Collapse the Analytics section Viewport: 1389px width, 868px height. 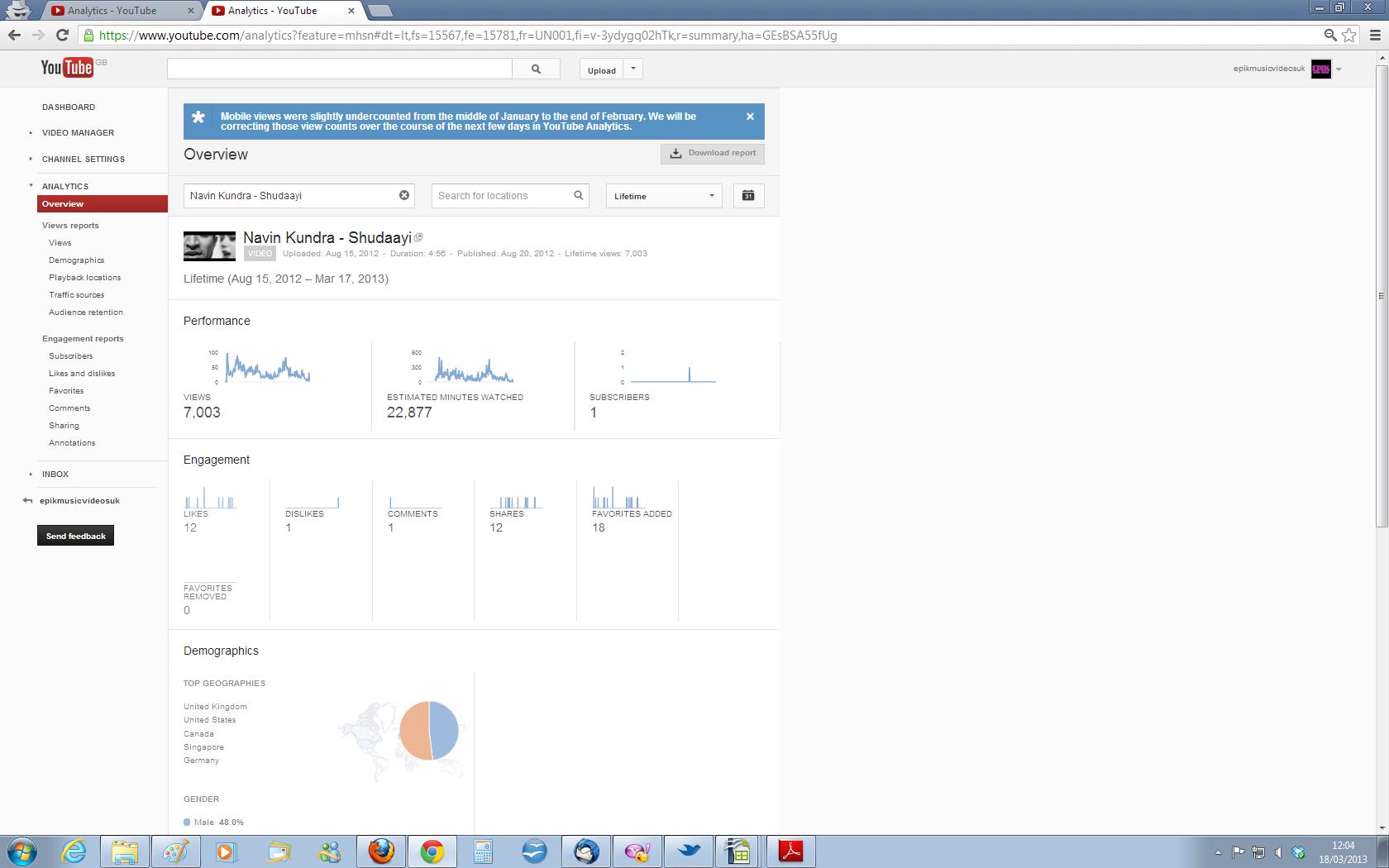[31, 186]
